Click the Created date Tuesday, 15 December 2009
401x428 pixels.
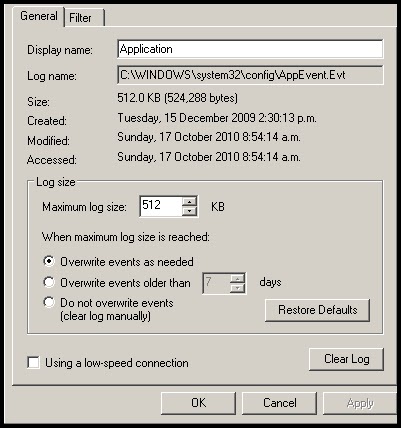coord(217,118)
